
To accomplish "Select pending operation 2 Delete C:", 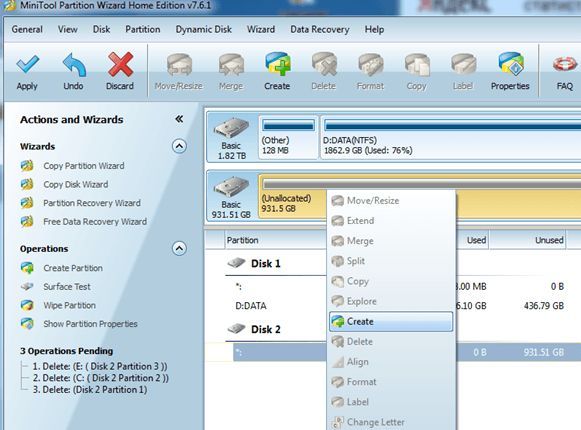I will [101, 378].
